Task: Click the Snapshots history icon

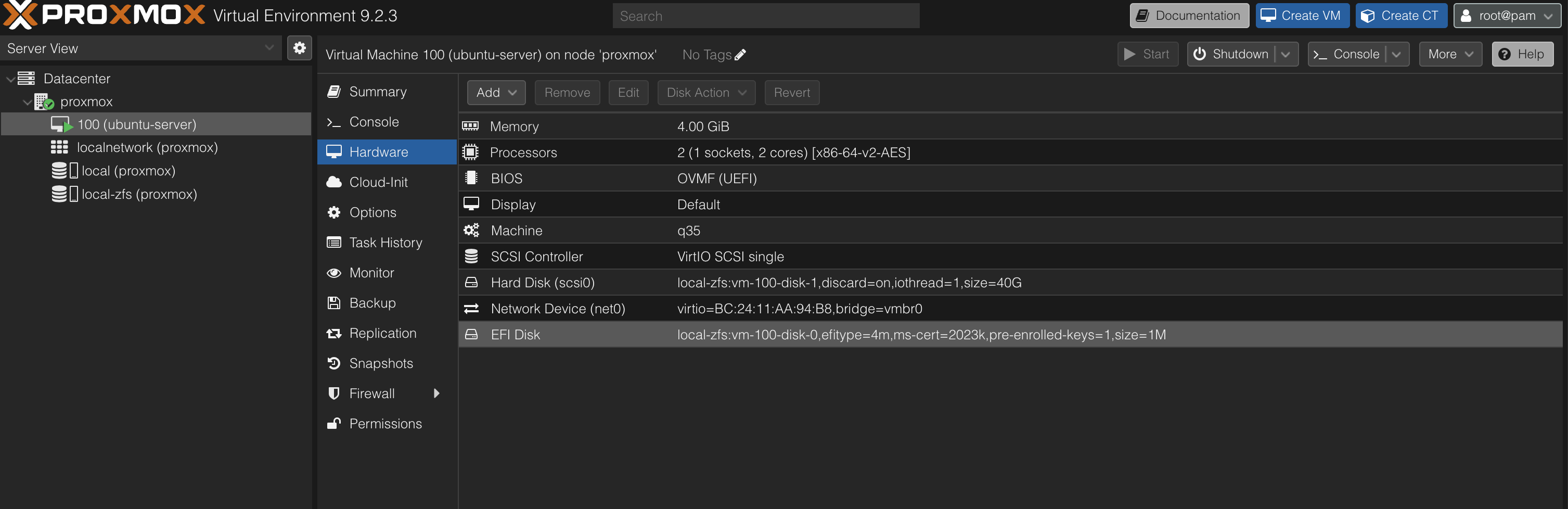Action: (x=333, y=363)
